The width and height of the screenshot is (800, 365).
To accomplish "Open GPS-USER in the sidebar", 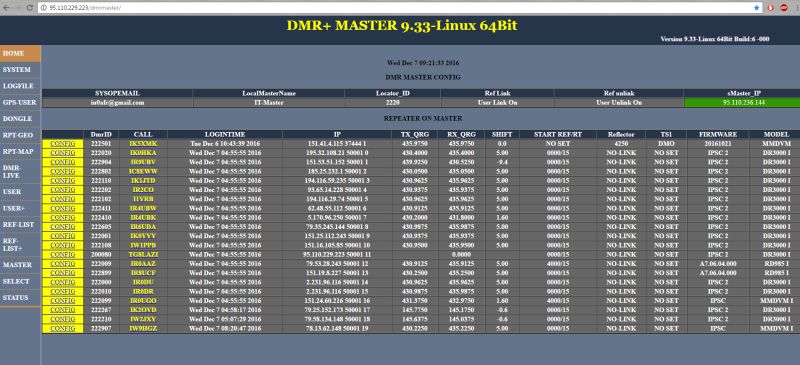I will click(20, 103).
